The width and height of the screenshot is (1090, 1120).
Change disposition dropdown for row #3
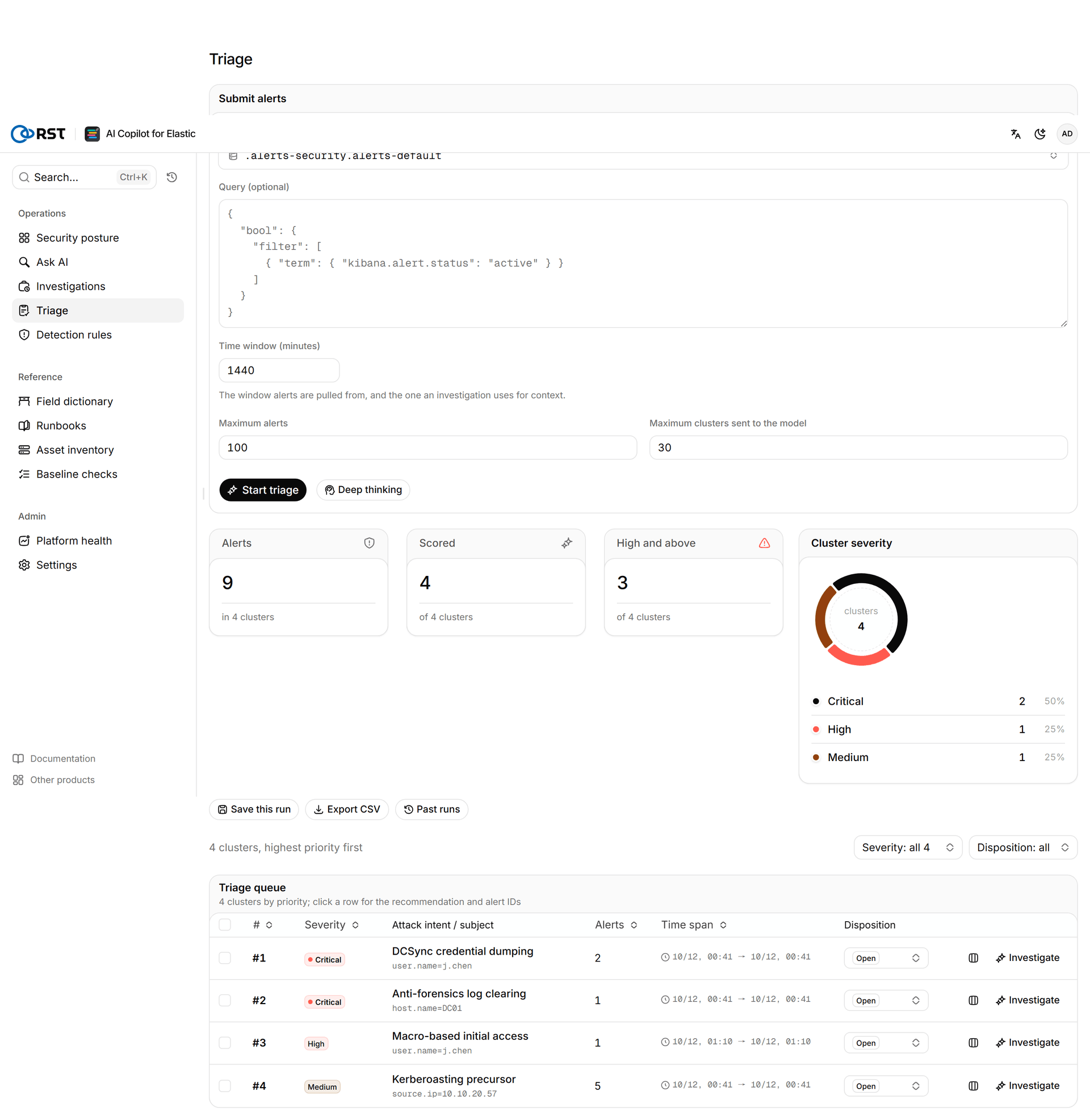pyautogui.click(x=886, y=1043)
